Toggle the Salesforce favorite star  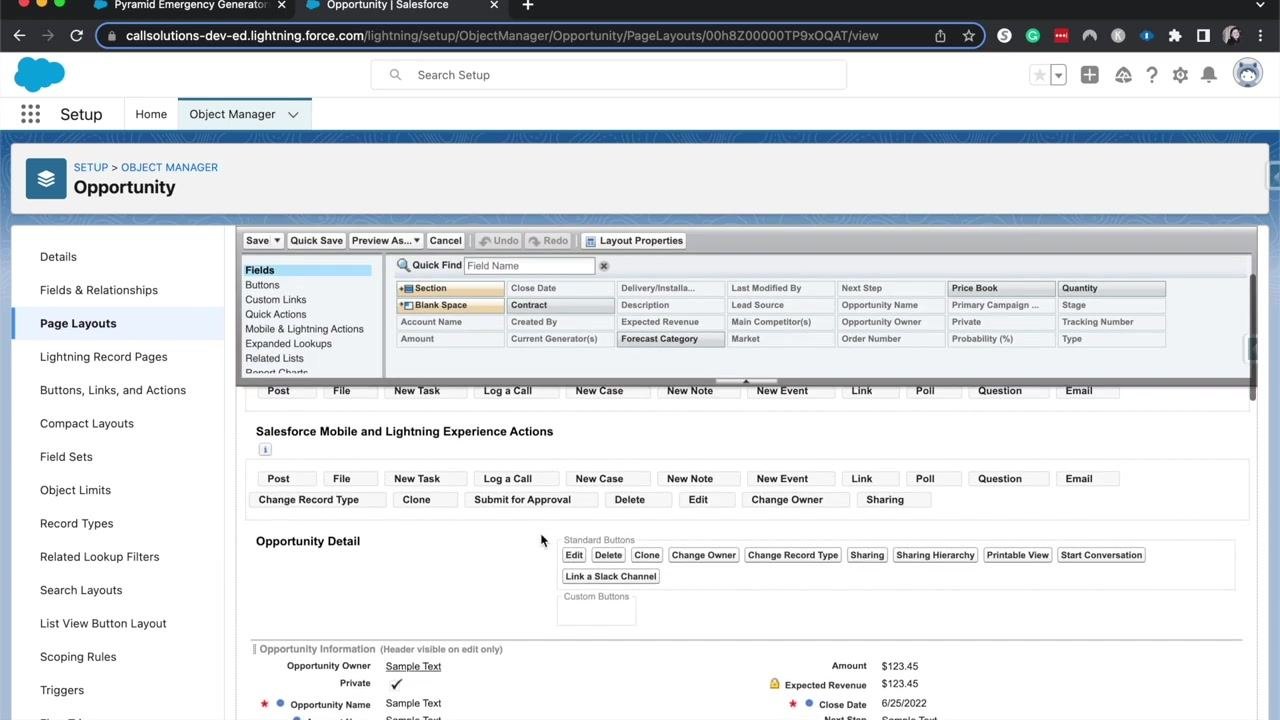(1040, 75)
